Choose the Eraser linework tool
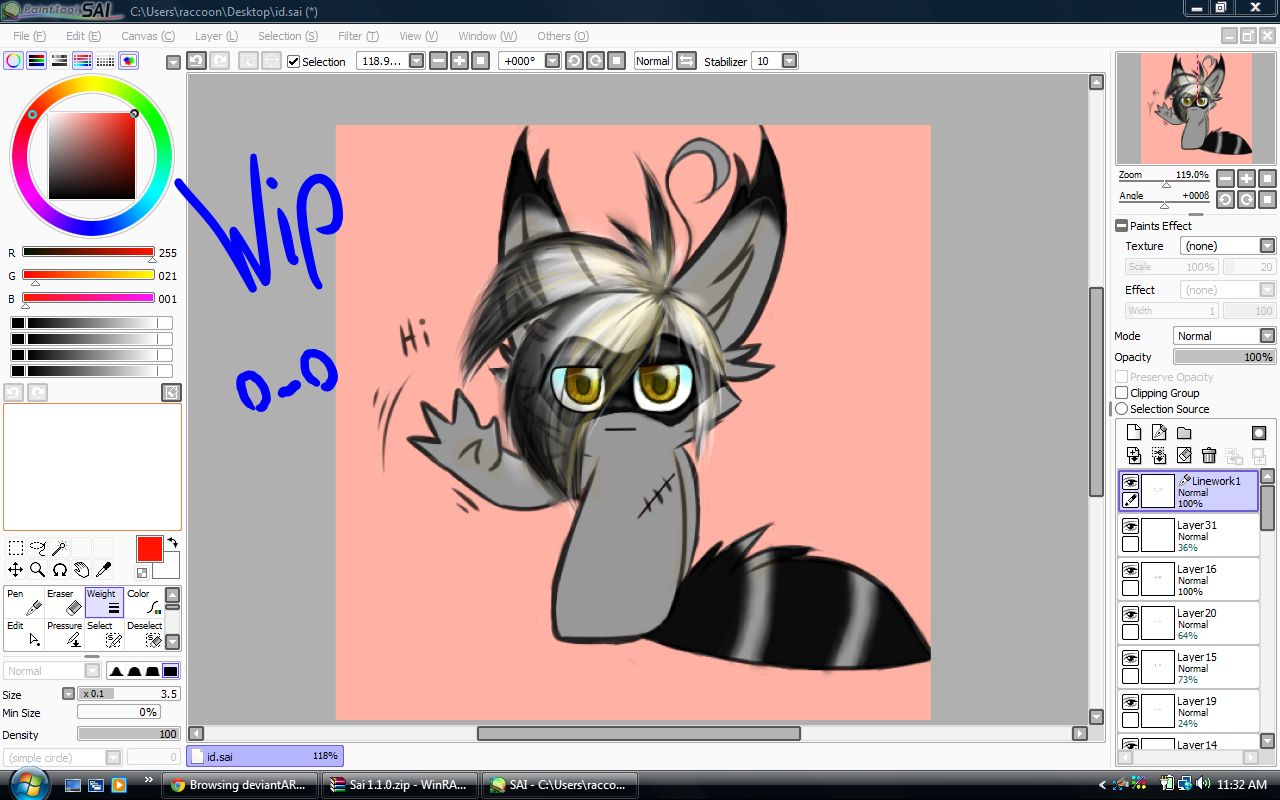The width and height of the screenshot is (1280, 800). click(64, 602)
